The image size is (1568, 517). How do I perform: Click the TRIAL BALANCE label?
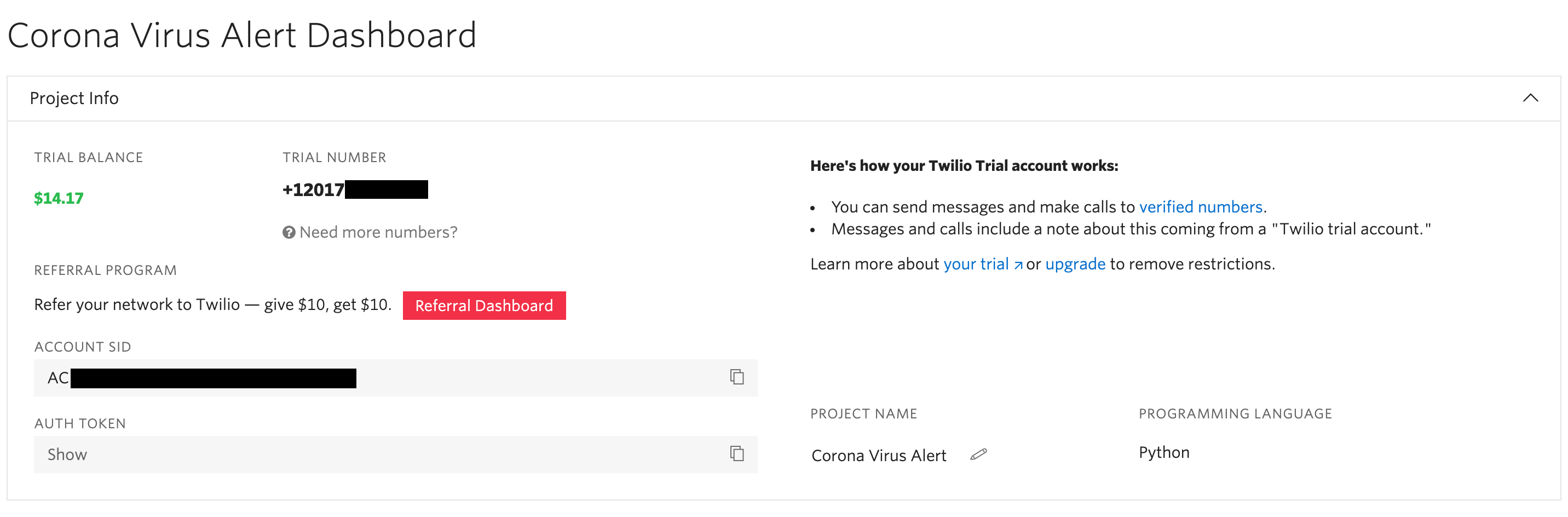tap(88, 157)
